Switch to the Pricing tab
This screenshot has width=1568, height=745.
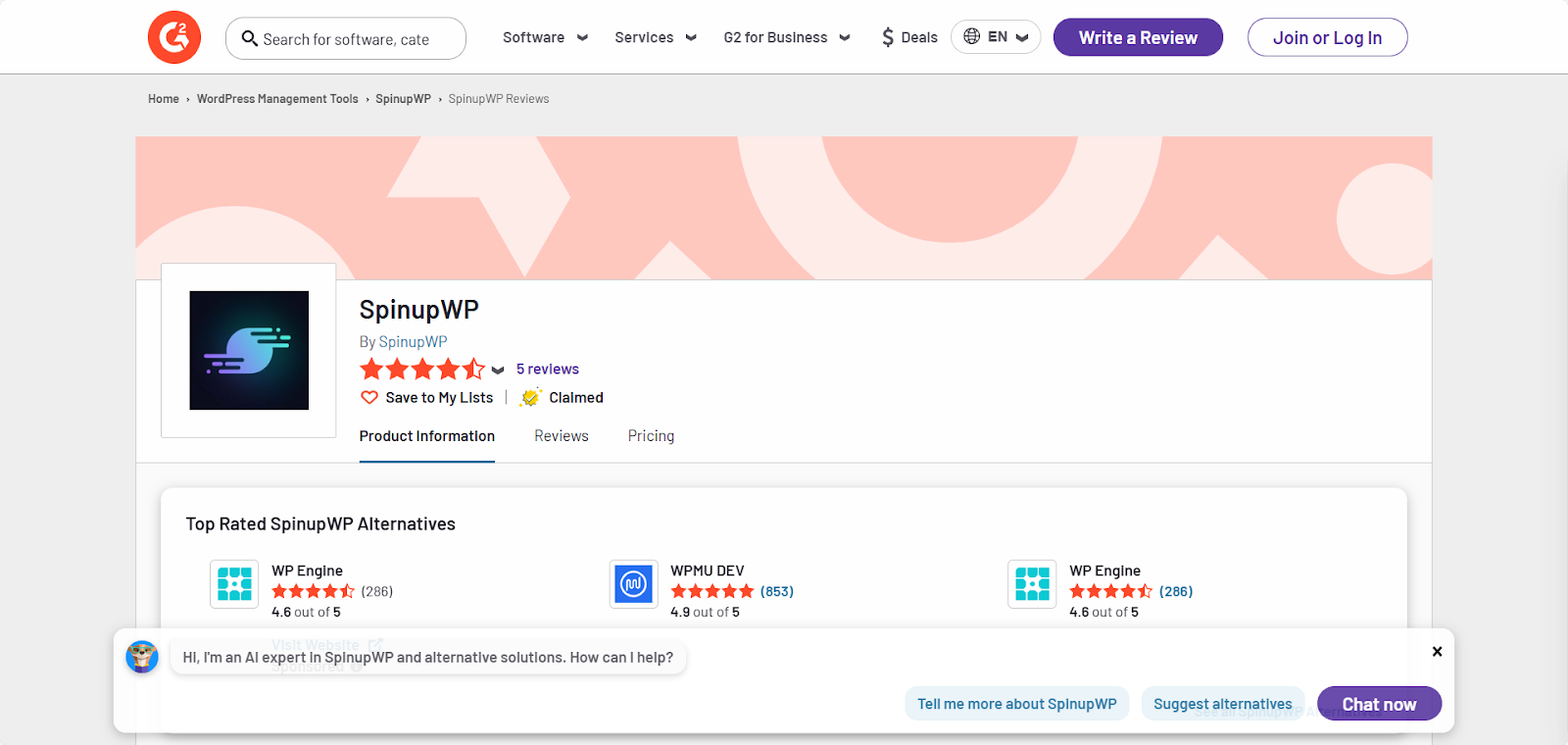tap(651, 436)
